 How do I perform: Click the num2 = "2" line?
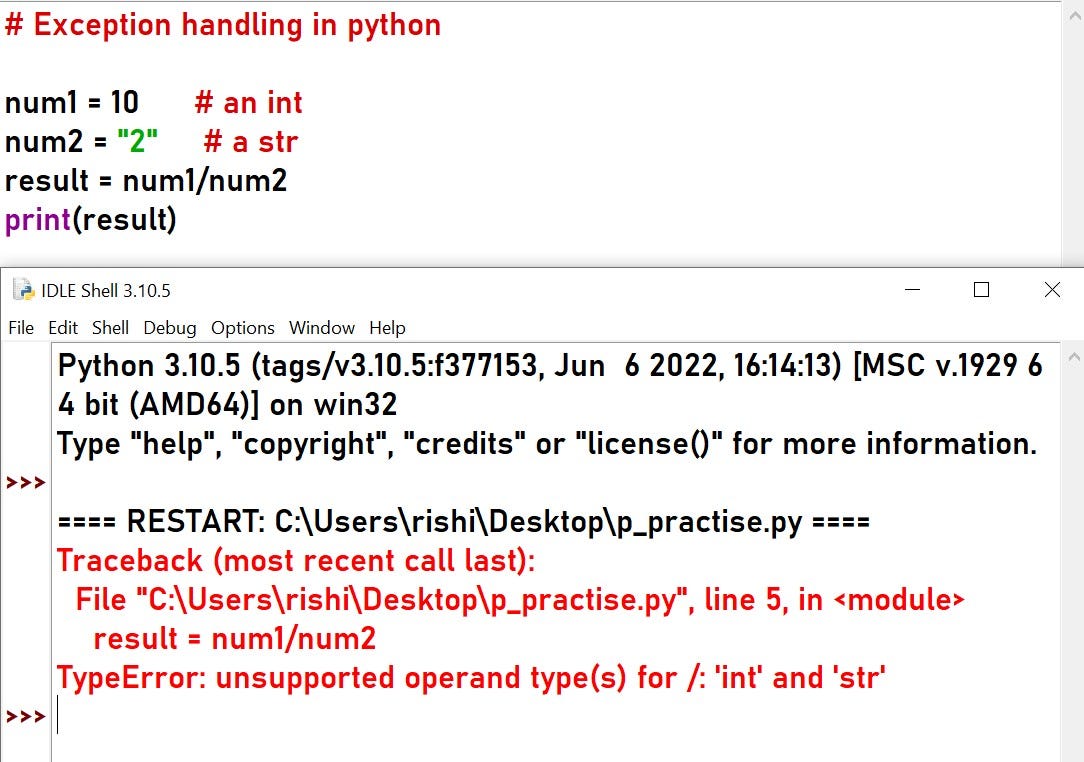[150, 142]
